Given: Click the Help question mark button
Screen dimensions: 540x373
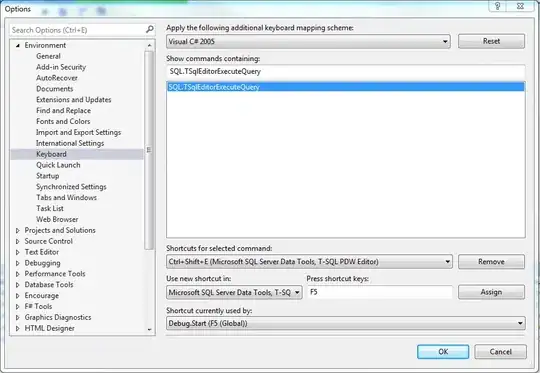Looking at the screenshot, I should click(497, 6).
